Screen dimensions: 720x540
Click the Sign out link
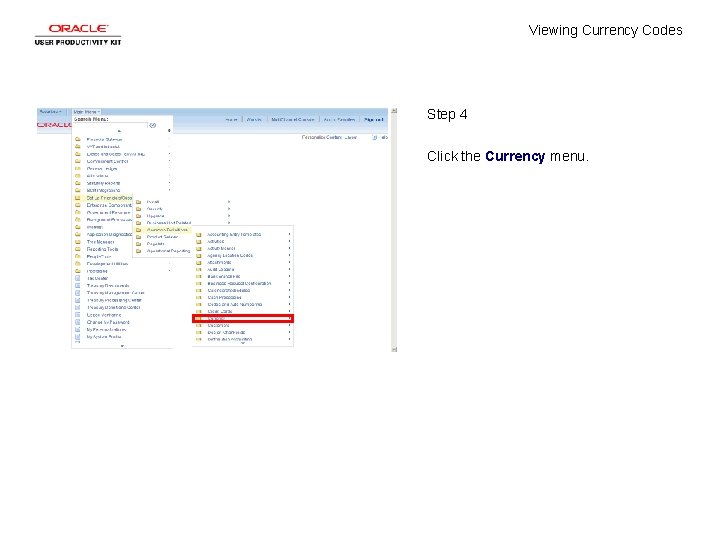coord(373,119)
